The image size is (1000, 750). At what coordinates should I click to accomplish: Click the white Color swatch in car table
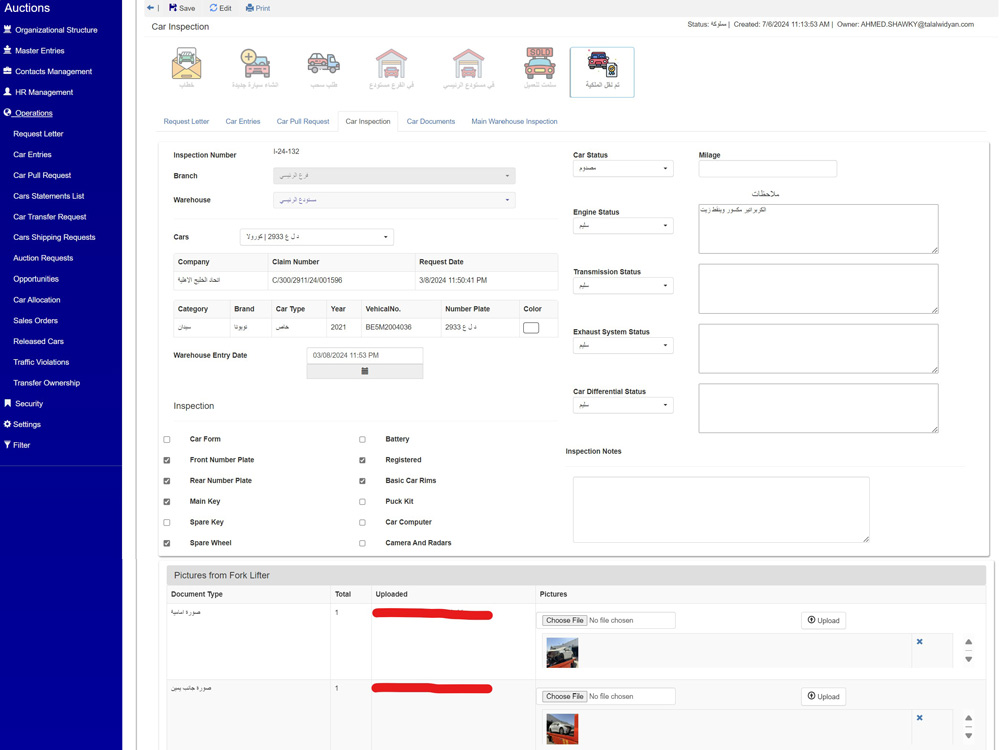531,327
